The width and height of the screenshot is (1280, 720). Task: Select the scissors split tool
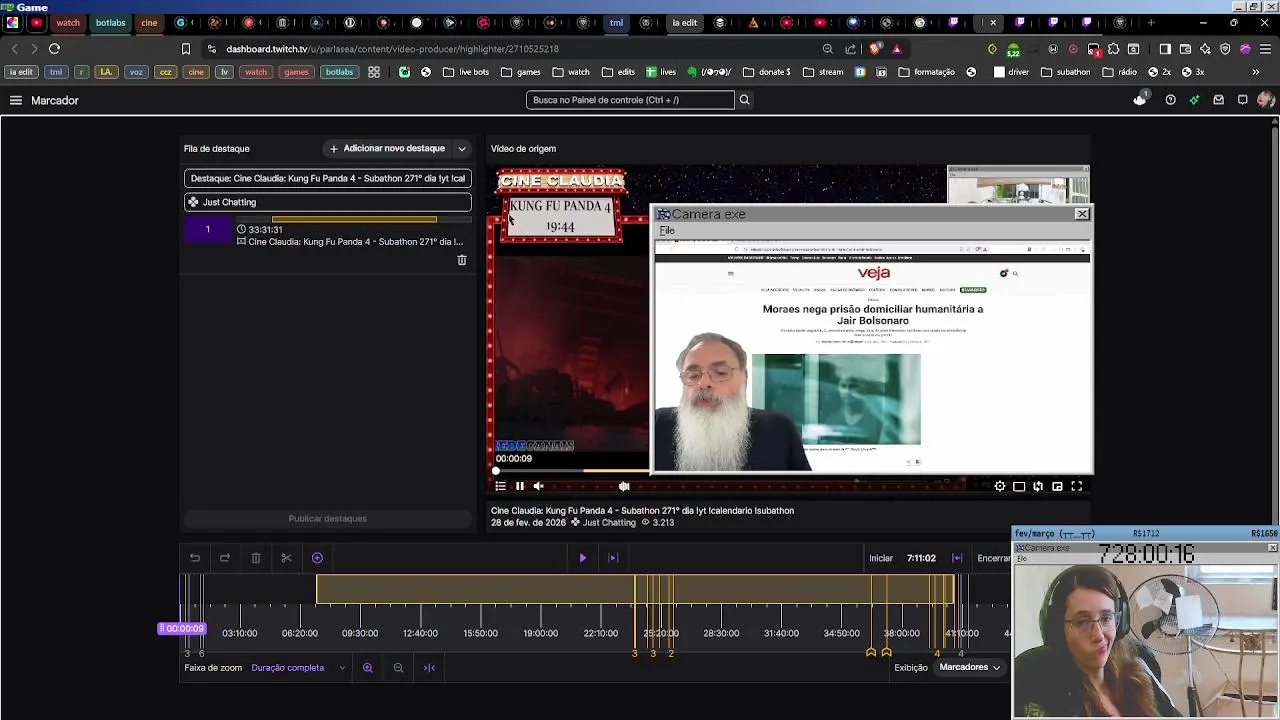[x=286, y=558]
